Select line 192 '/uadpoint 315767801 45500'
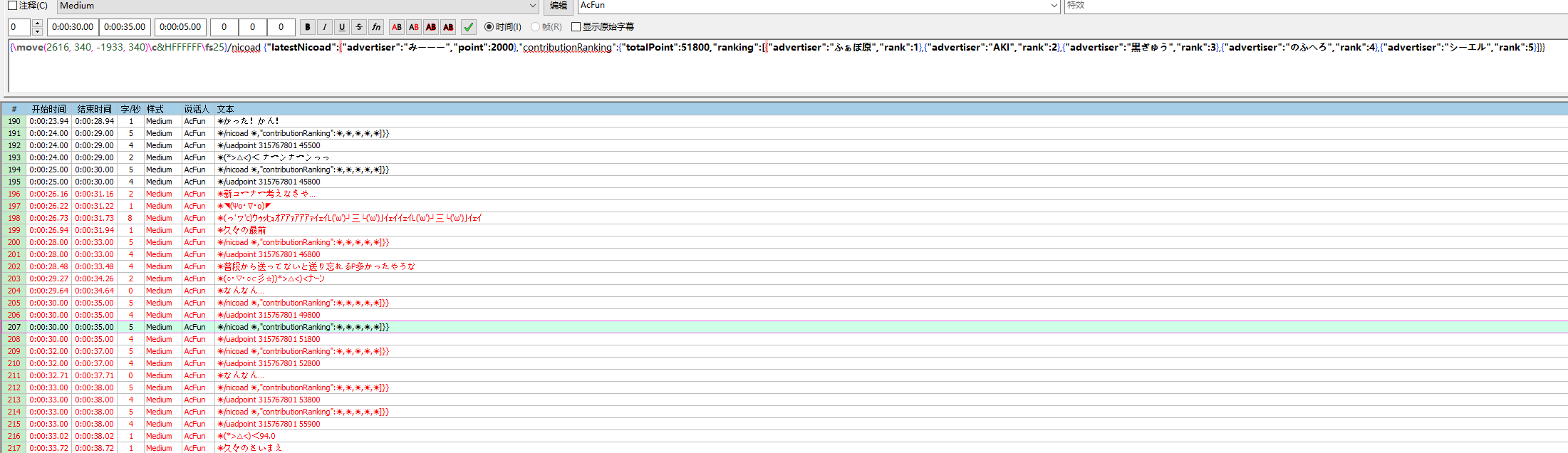This screenshot has height=453, width=1568. tap(784, 145)
